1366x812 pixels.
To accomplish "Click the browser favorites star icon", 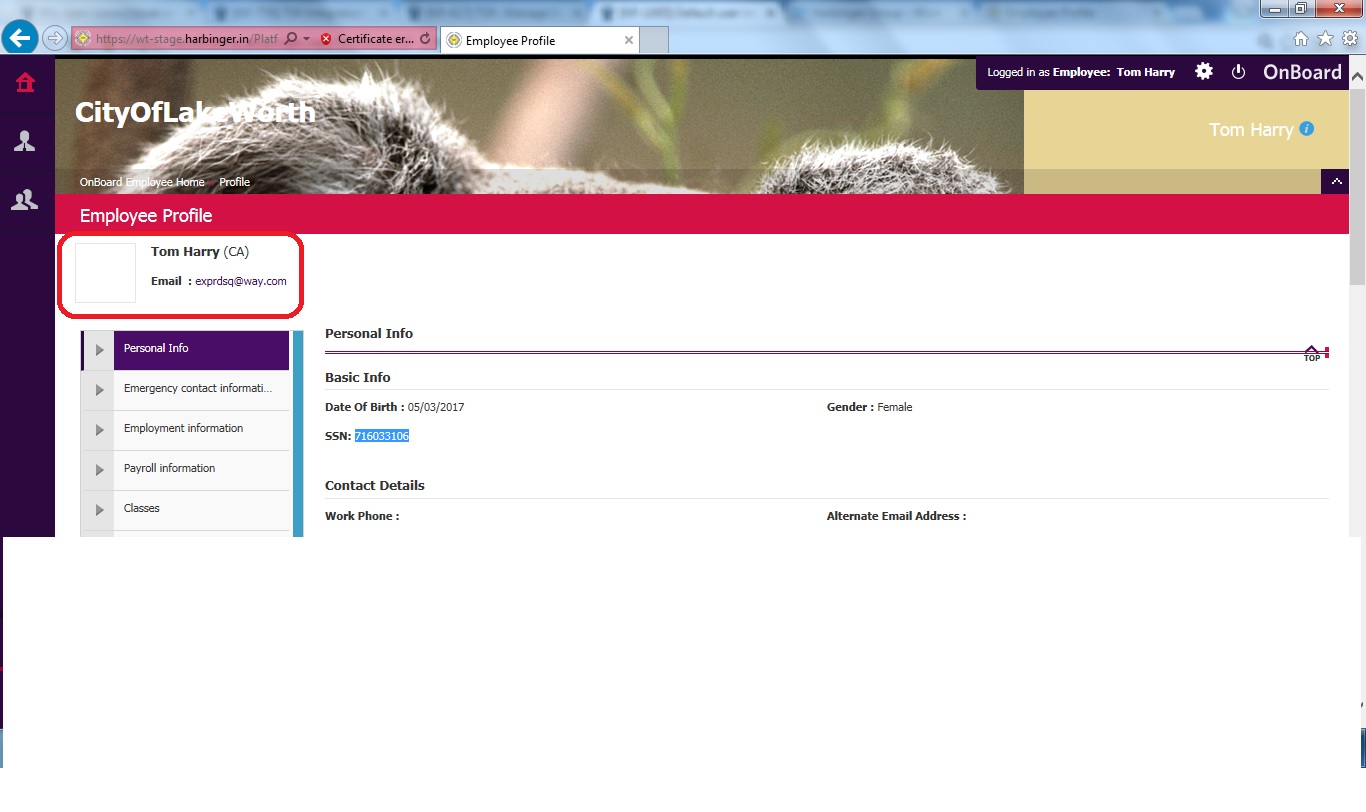I will coord(1325,39).
